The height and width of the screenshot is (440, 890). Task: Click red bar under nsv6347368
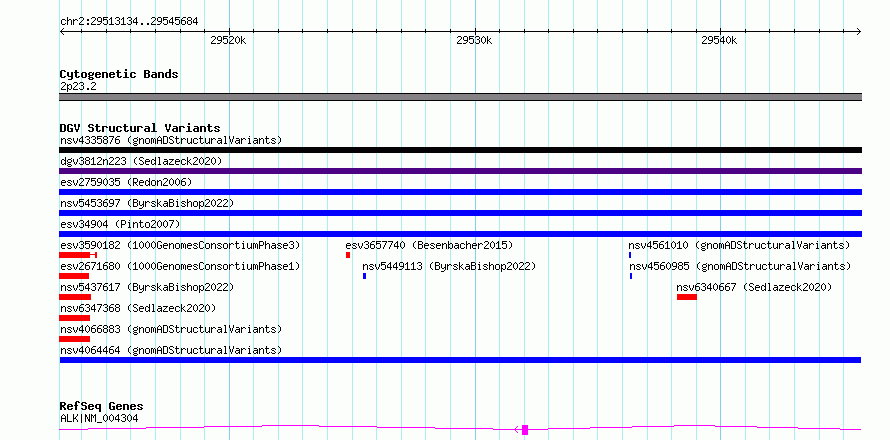tap(75, 318)
